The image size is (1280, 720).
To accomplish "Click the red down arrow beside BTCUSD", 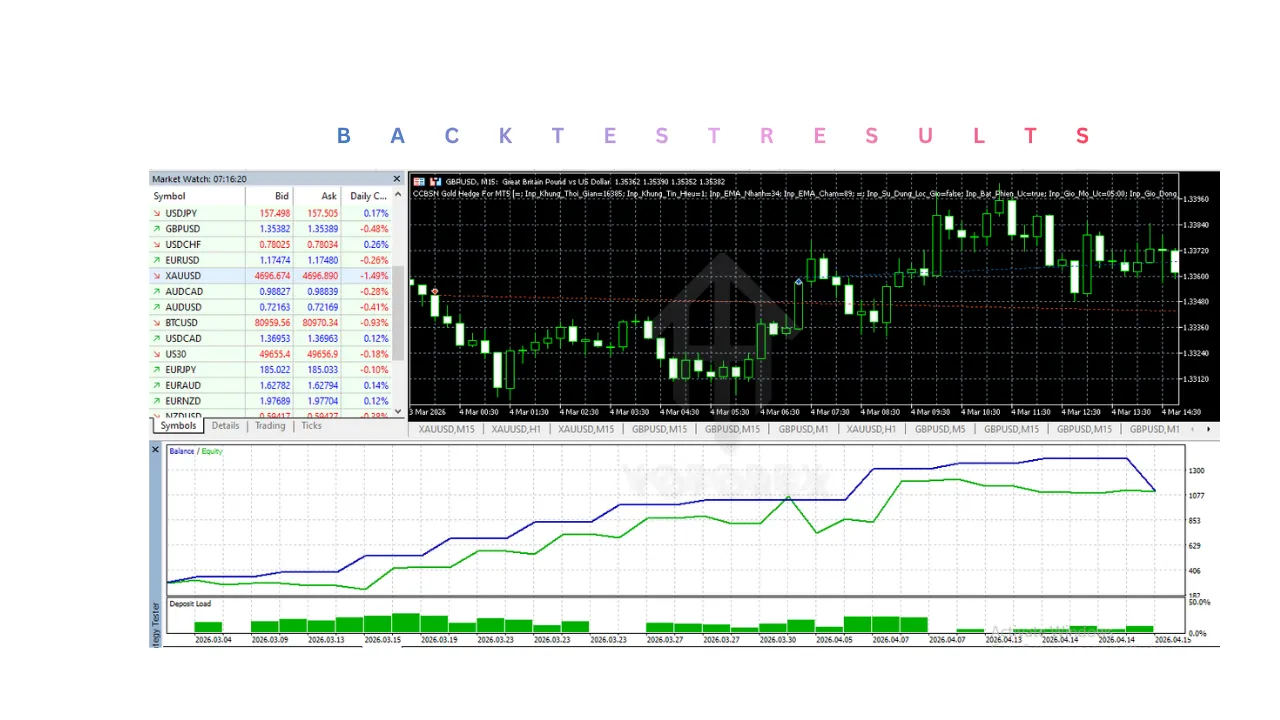I will pos(157,323).
